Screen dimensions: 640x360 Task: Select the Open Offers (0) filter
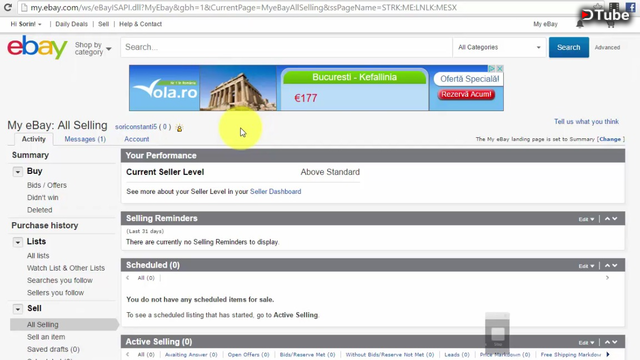click(x=248, y=355)
